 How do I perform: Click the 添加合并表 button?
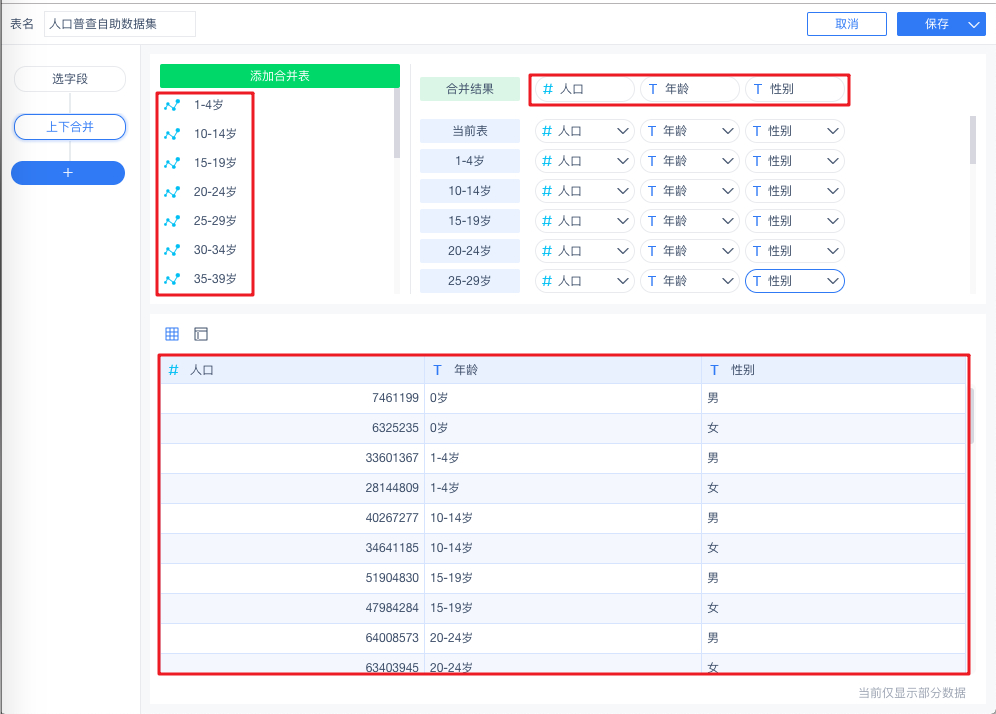[x=279, y=76]
